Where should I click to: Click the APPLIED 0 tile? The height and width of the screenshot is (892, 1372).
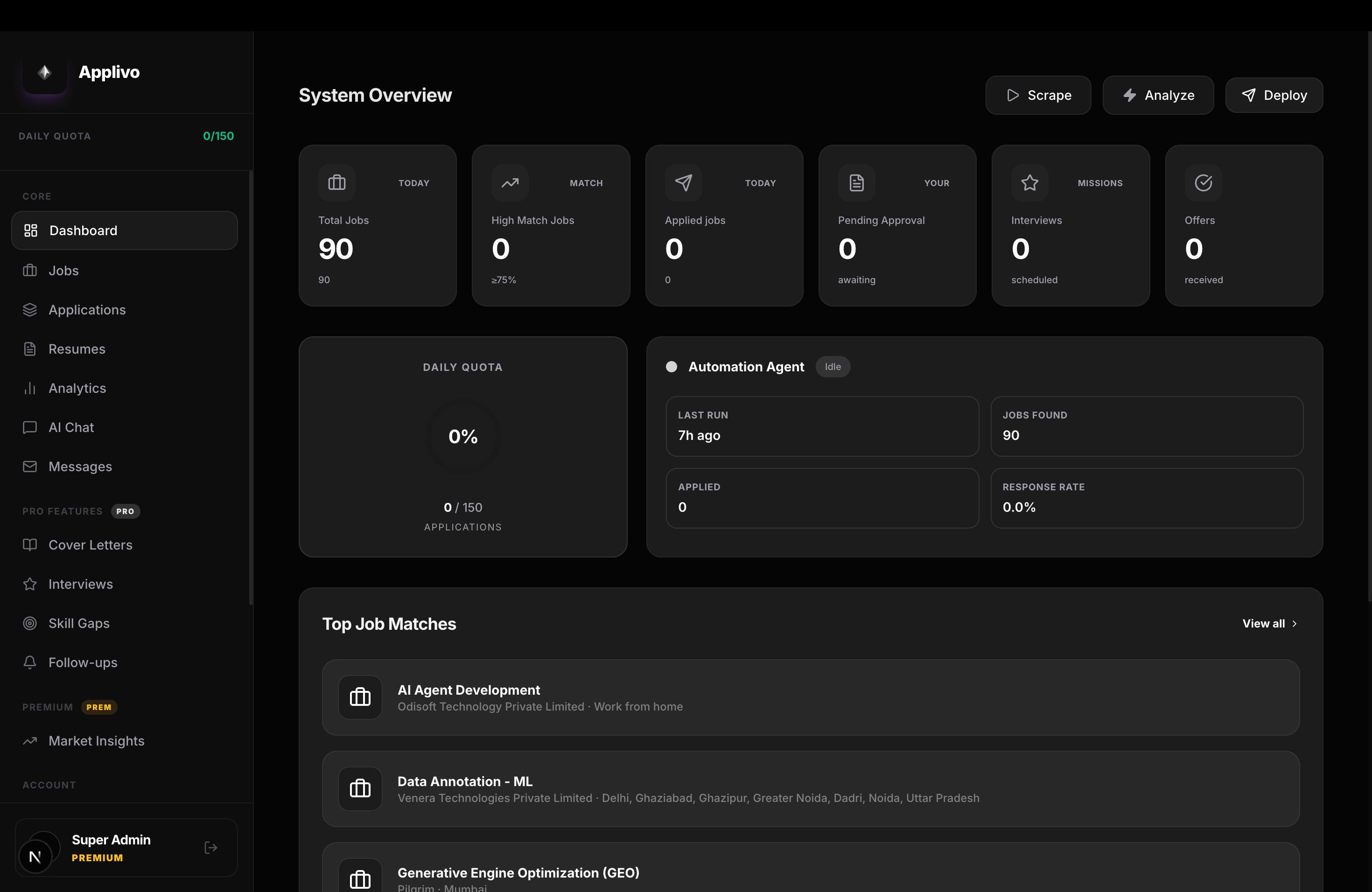coord(822,498)
